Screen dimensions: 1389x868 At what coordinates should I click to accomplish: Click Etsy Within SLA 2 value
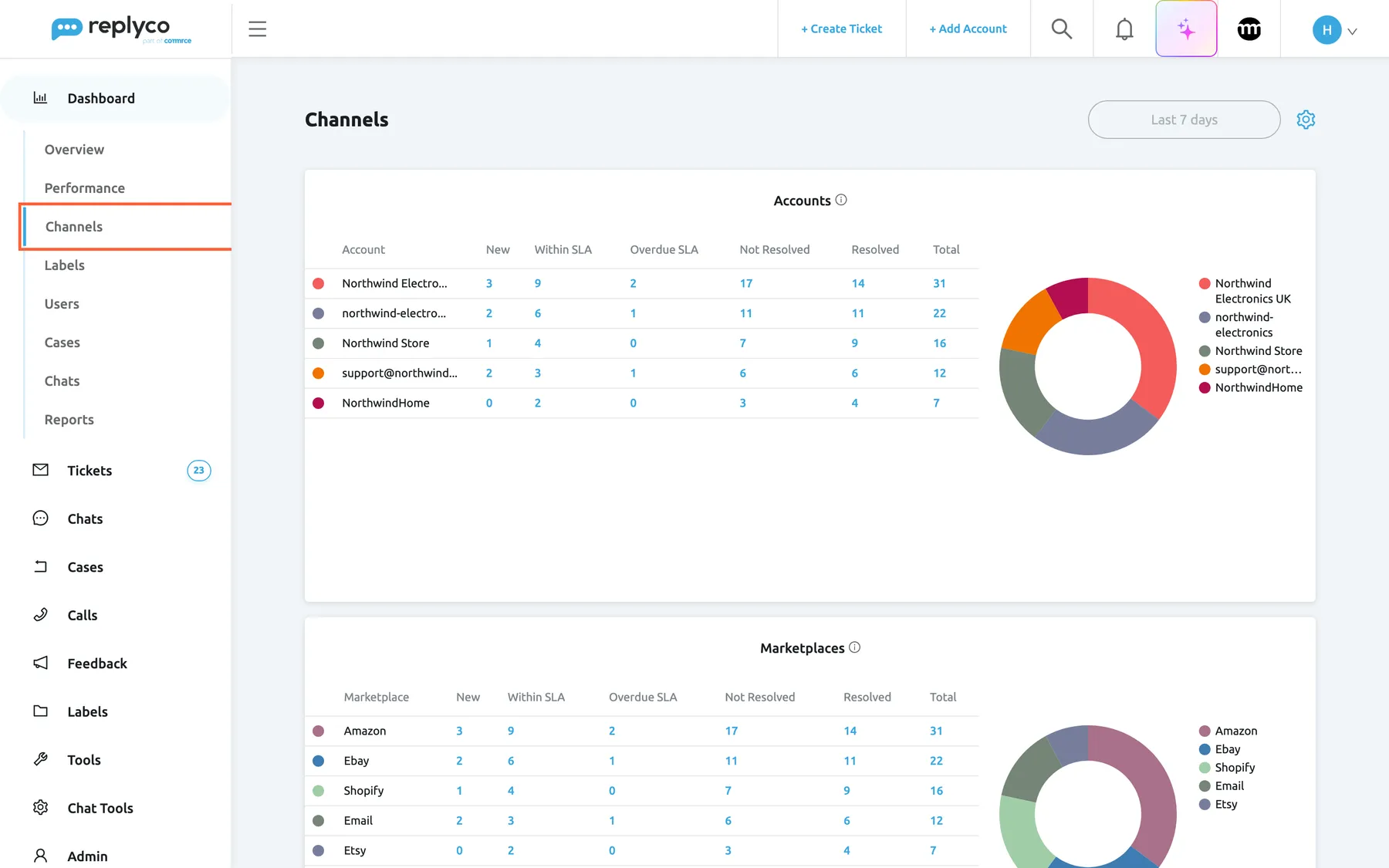[511, 850]
